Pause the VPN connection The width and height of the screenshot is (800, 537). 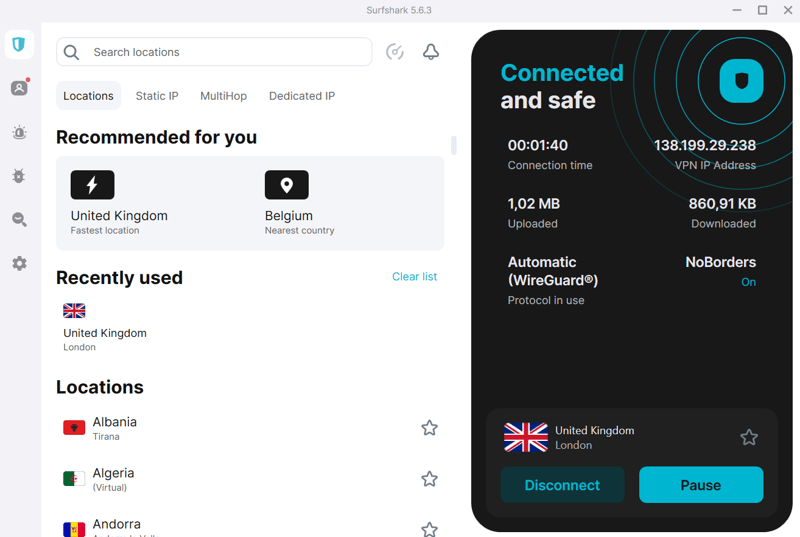[x=701, y=485]
